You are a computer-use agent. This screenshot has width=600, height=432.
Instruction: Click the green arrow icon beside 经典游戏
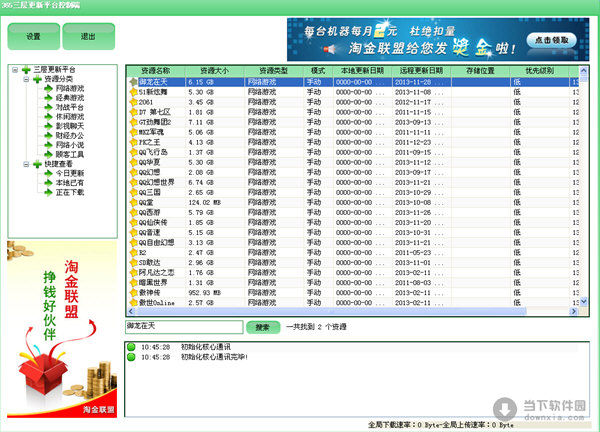(48, 98)
